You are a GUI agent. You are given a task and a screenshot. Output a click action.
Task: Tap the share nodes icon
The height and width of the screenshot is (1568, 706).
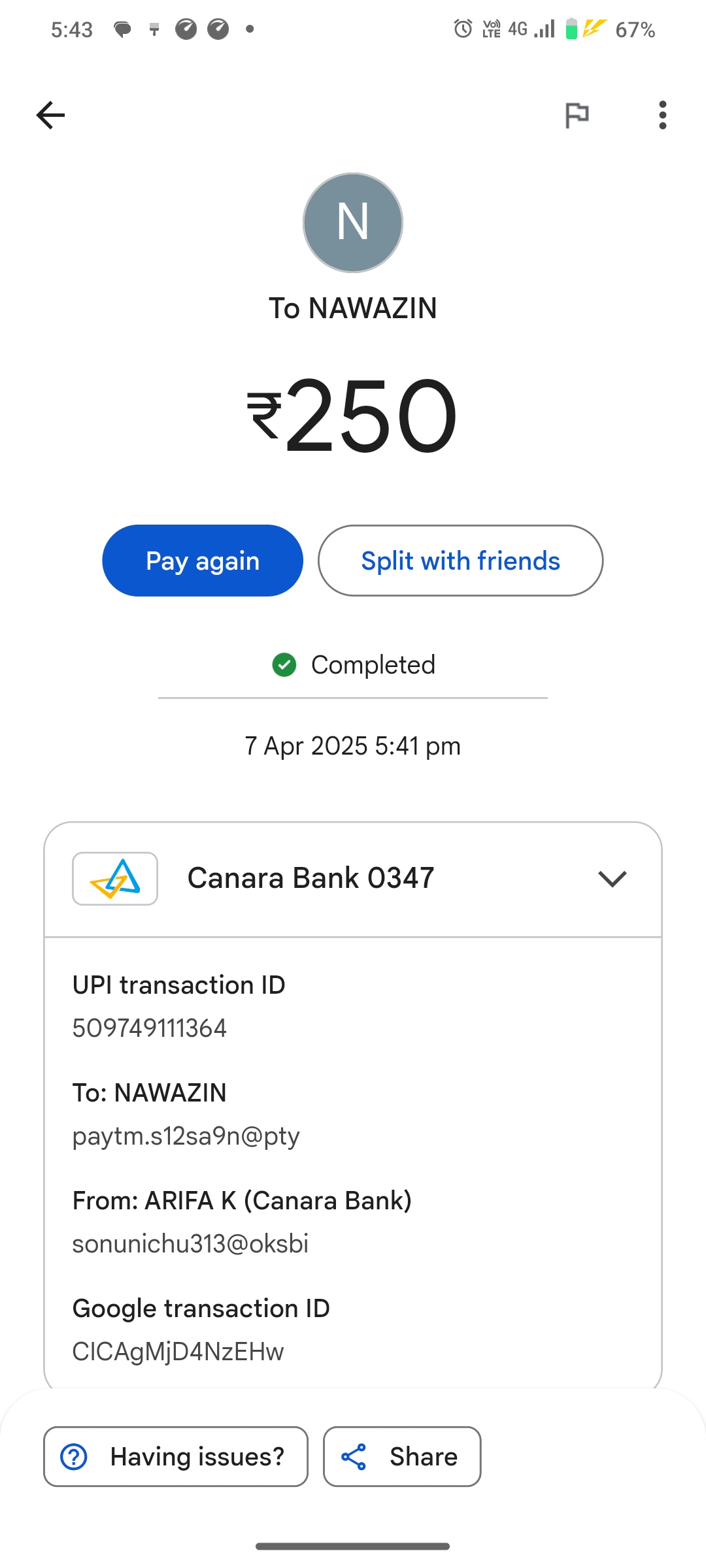click(x=354, y=1457)
